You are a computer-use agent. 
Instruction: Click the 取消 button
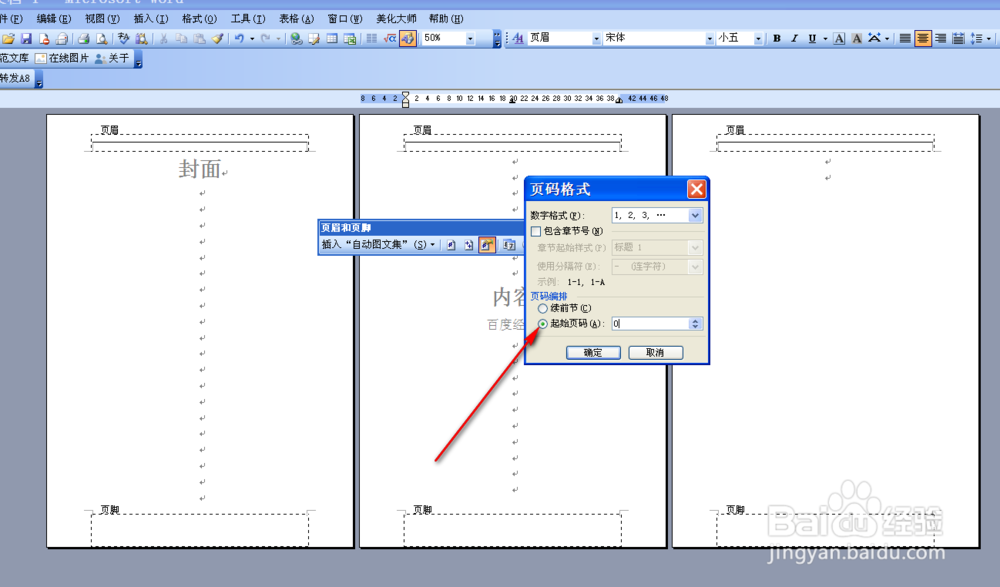656,353
